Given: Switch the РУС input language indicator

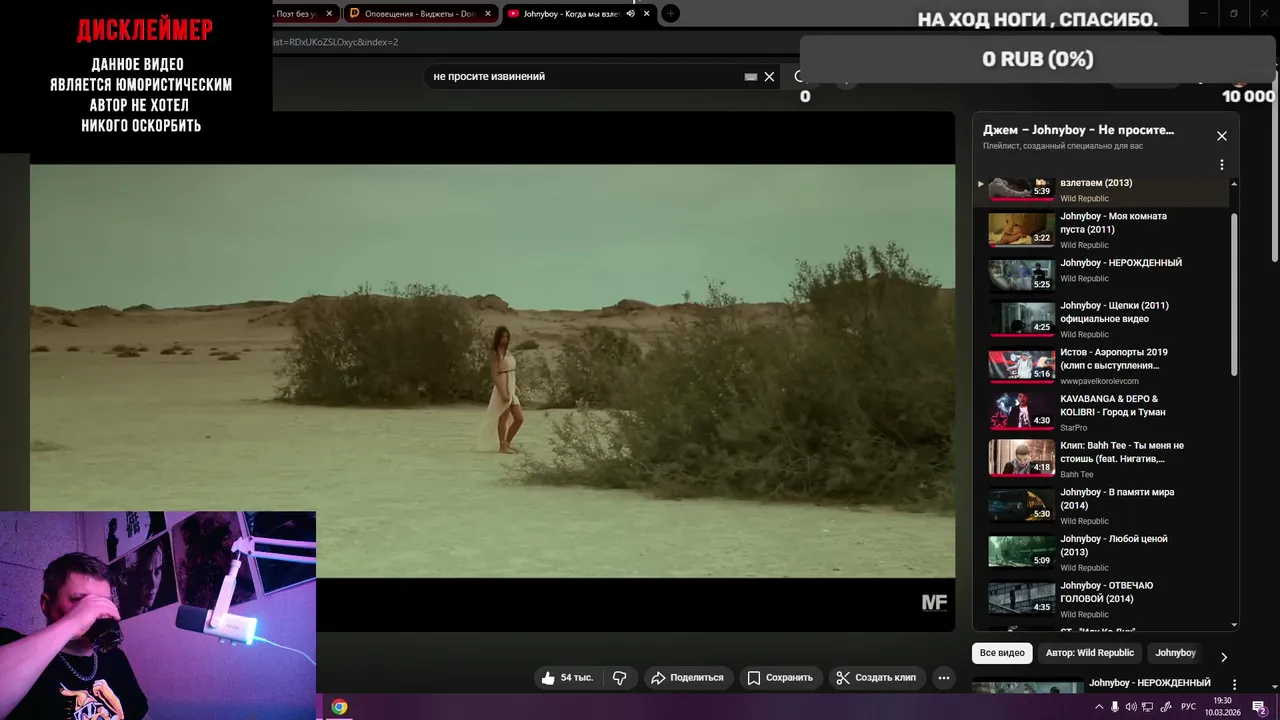Looking at the screenshot, I should 1188,707.
